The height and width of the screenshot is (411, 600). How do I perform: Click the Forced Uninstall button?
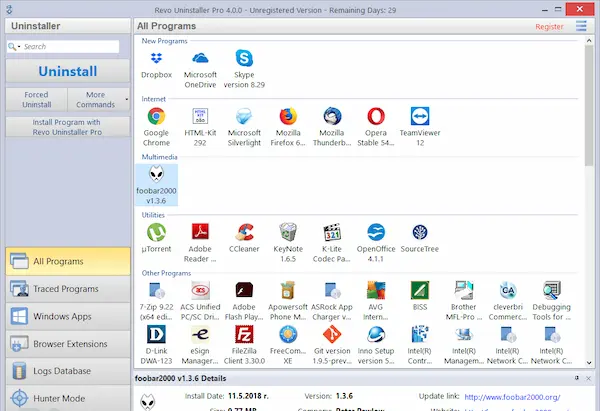pyautogui.click(x=36, y=99)
